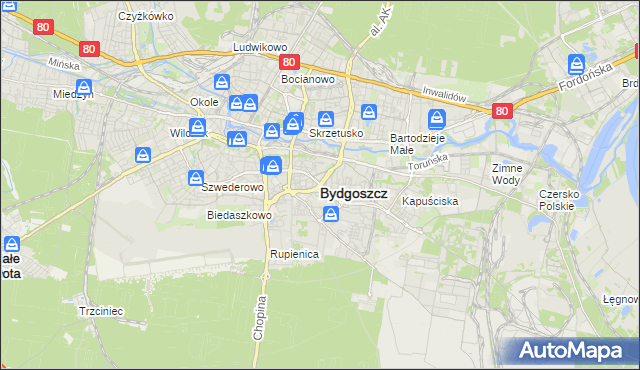This screenshot has width=640, height=370.
Task: Click the Toruńska street label
Action: point(428,162)
